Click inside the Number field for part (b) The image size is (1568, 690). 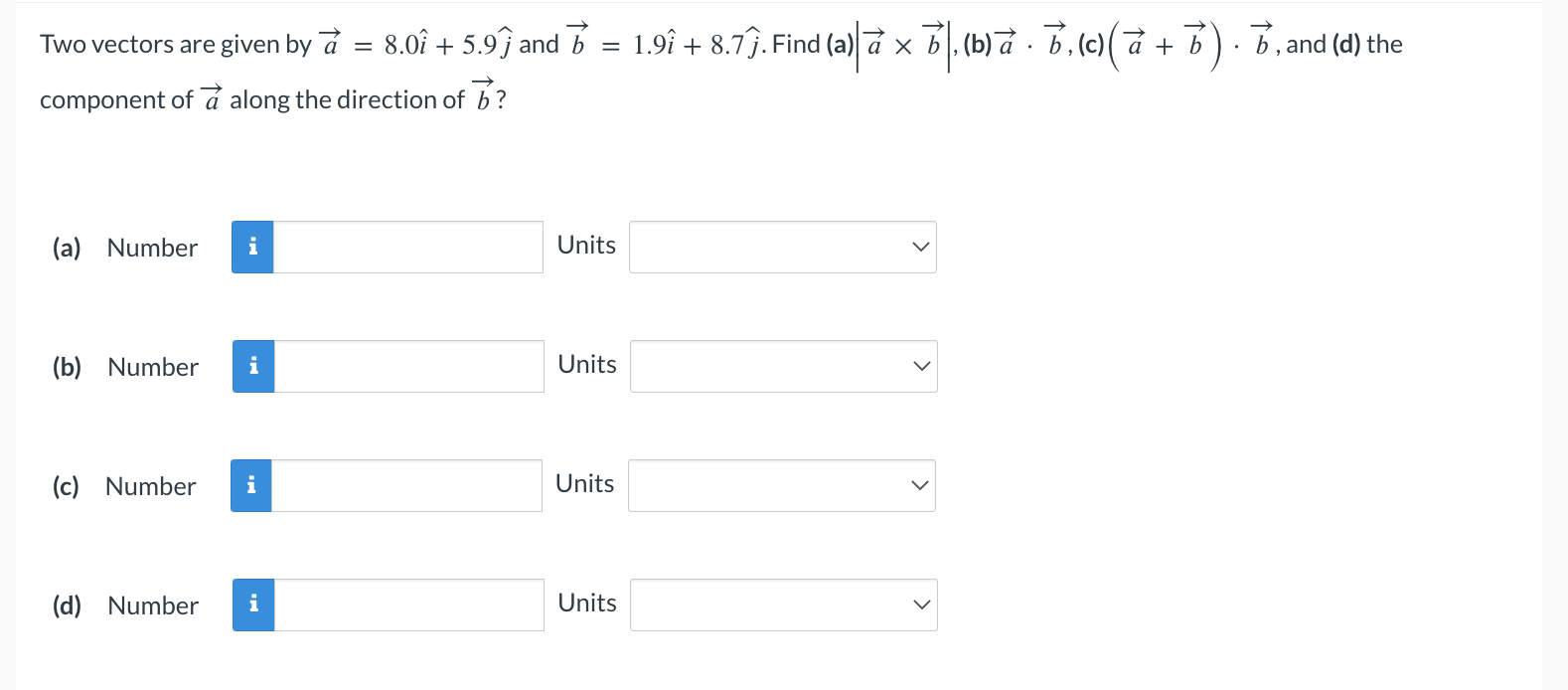point(407,366)
